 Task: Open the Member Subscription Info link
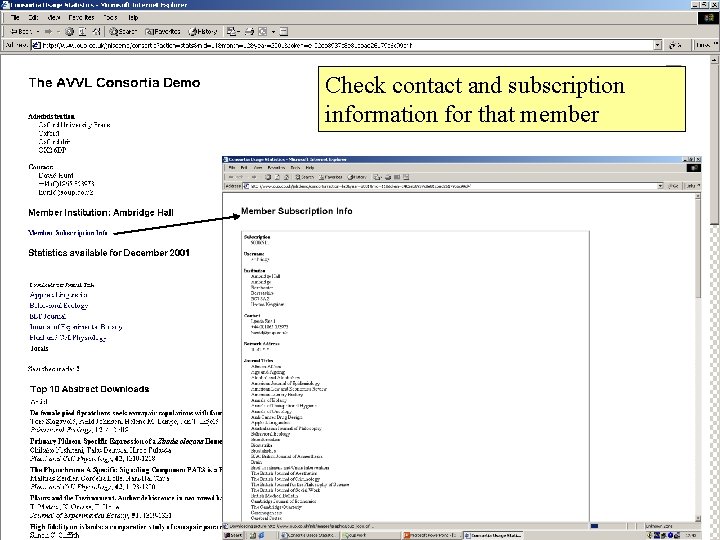pos(68,233)
